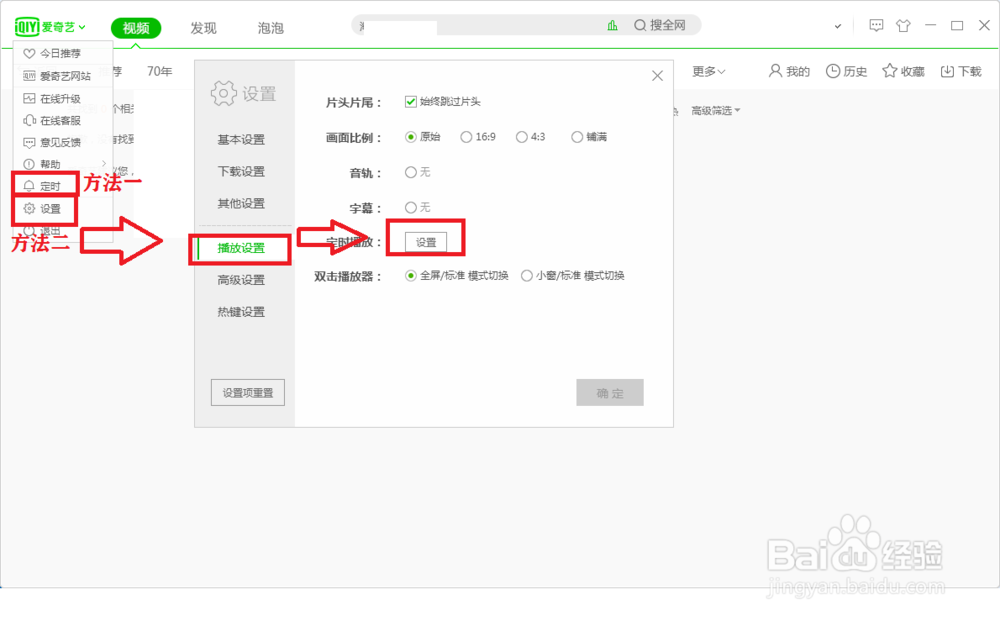Screen dimensions: 1000x621
Task: Click the green traffic chart icon beside the search box
Action: tap(613, 25)
